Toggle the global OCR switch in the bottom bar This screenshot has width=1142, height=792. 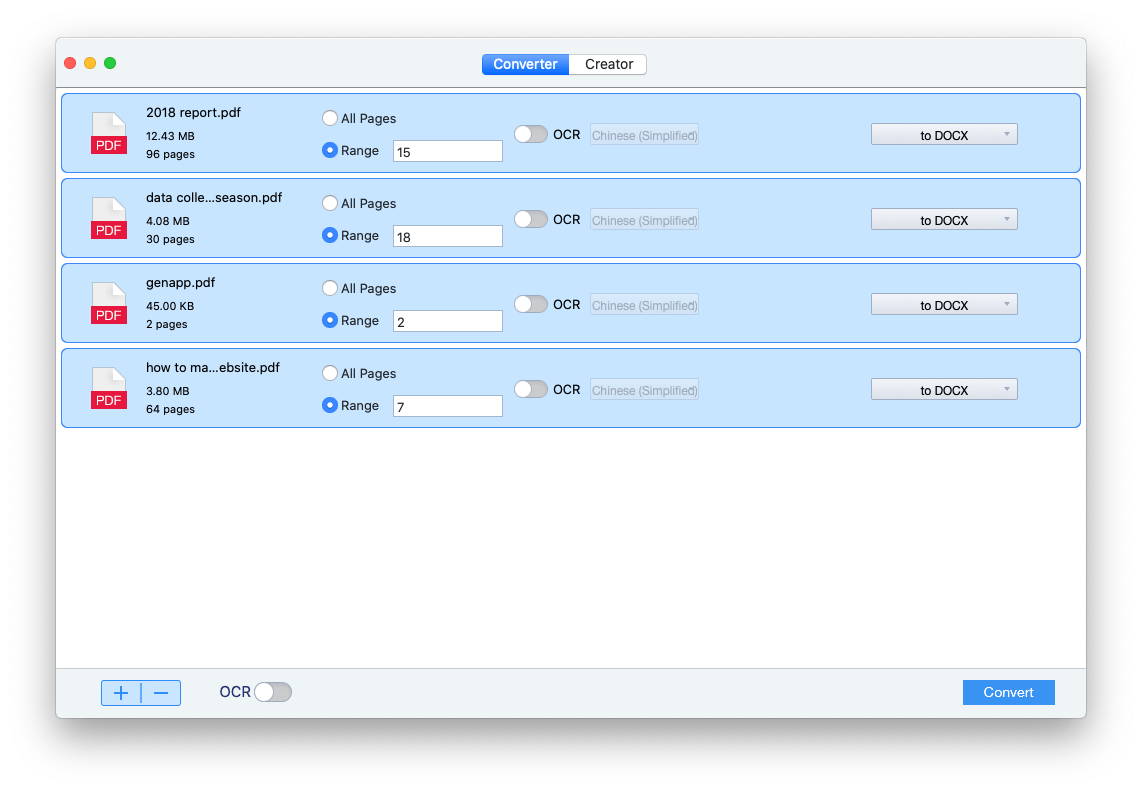click(x=273, y=692)
